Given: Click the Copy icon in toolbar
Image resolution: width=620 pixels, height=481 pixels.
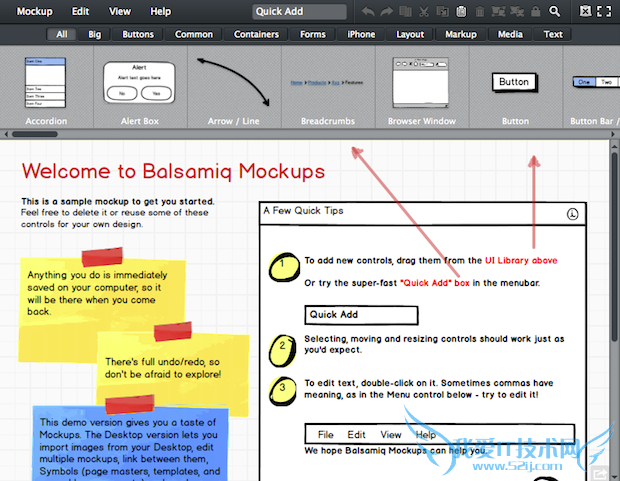Looking at the screenshot, I should click(x=442, y=11).
